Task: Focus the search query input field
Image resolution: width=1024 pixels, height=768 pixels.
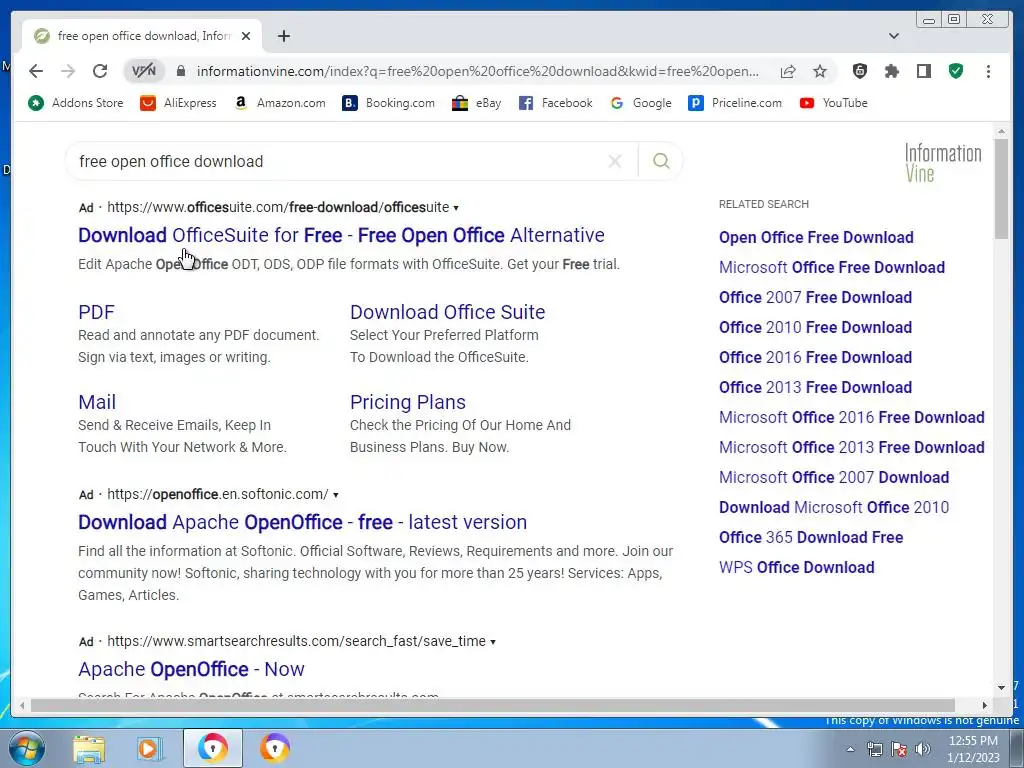Action: [340, 161]
